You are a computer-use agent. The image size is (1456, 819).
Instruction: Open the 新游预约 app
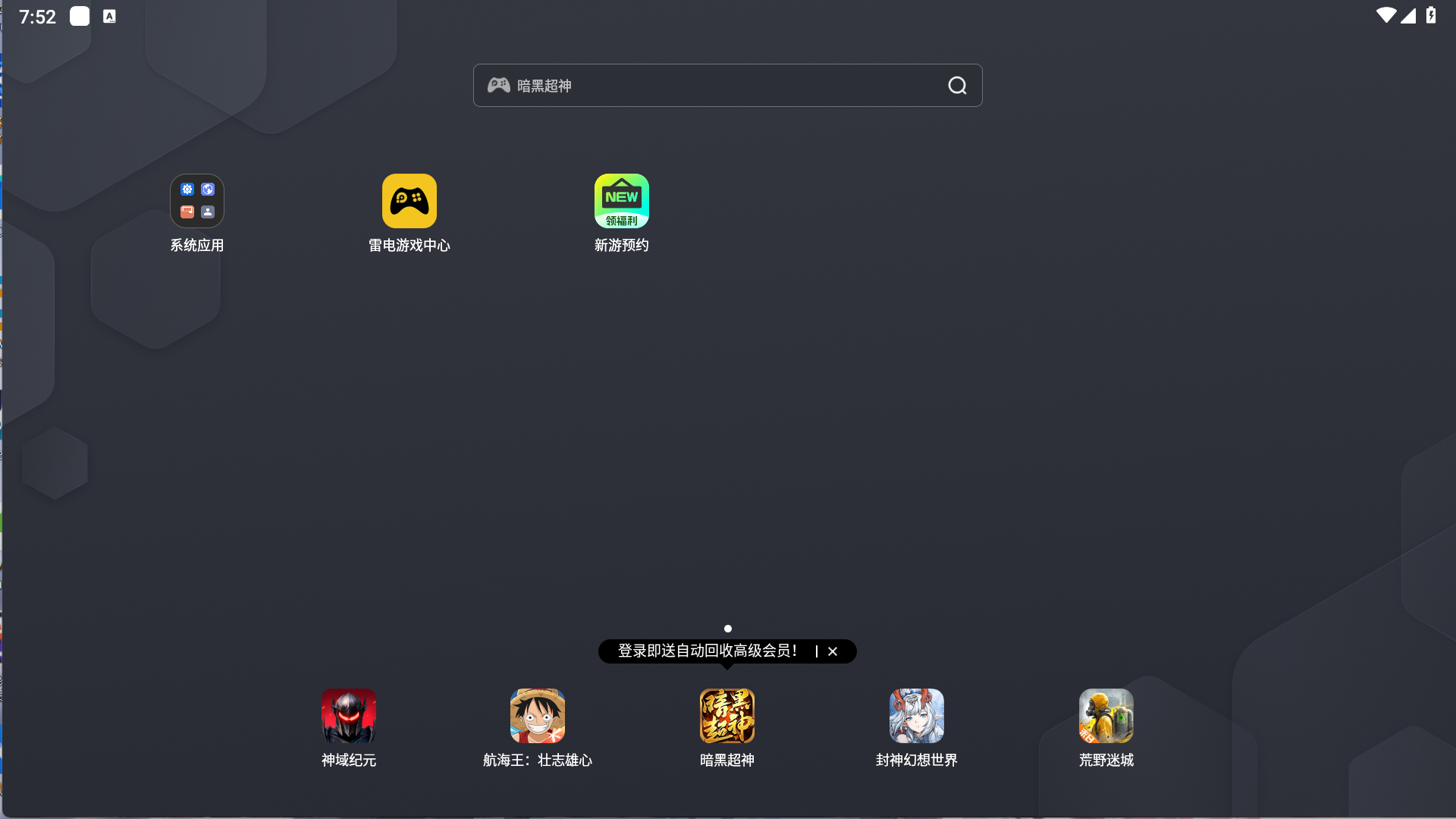tap(622, 201)
